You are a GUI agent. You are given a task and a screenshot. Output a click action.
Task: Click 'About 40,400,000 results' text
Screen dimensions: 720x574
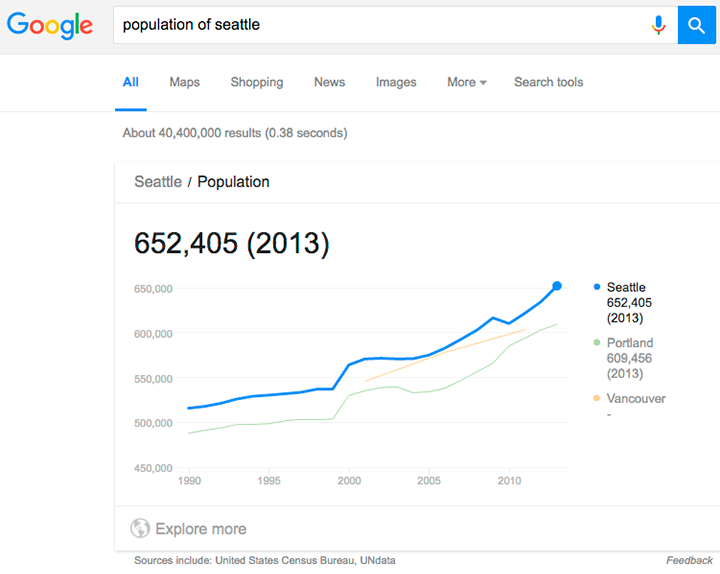tap(192, 133)
